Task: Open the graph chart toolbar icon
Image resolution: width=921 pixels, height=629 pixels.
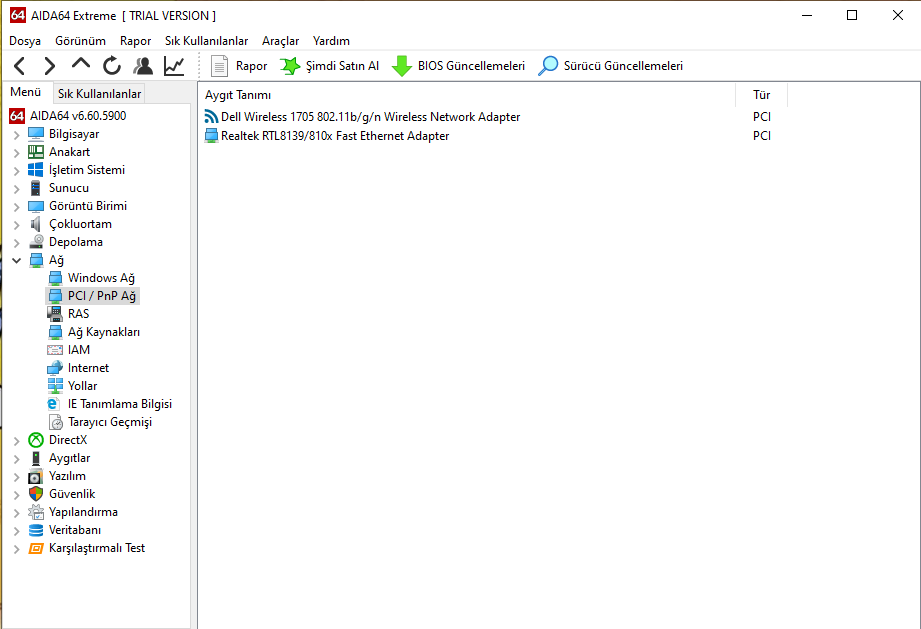Action: [x=174, y=66]
